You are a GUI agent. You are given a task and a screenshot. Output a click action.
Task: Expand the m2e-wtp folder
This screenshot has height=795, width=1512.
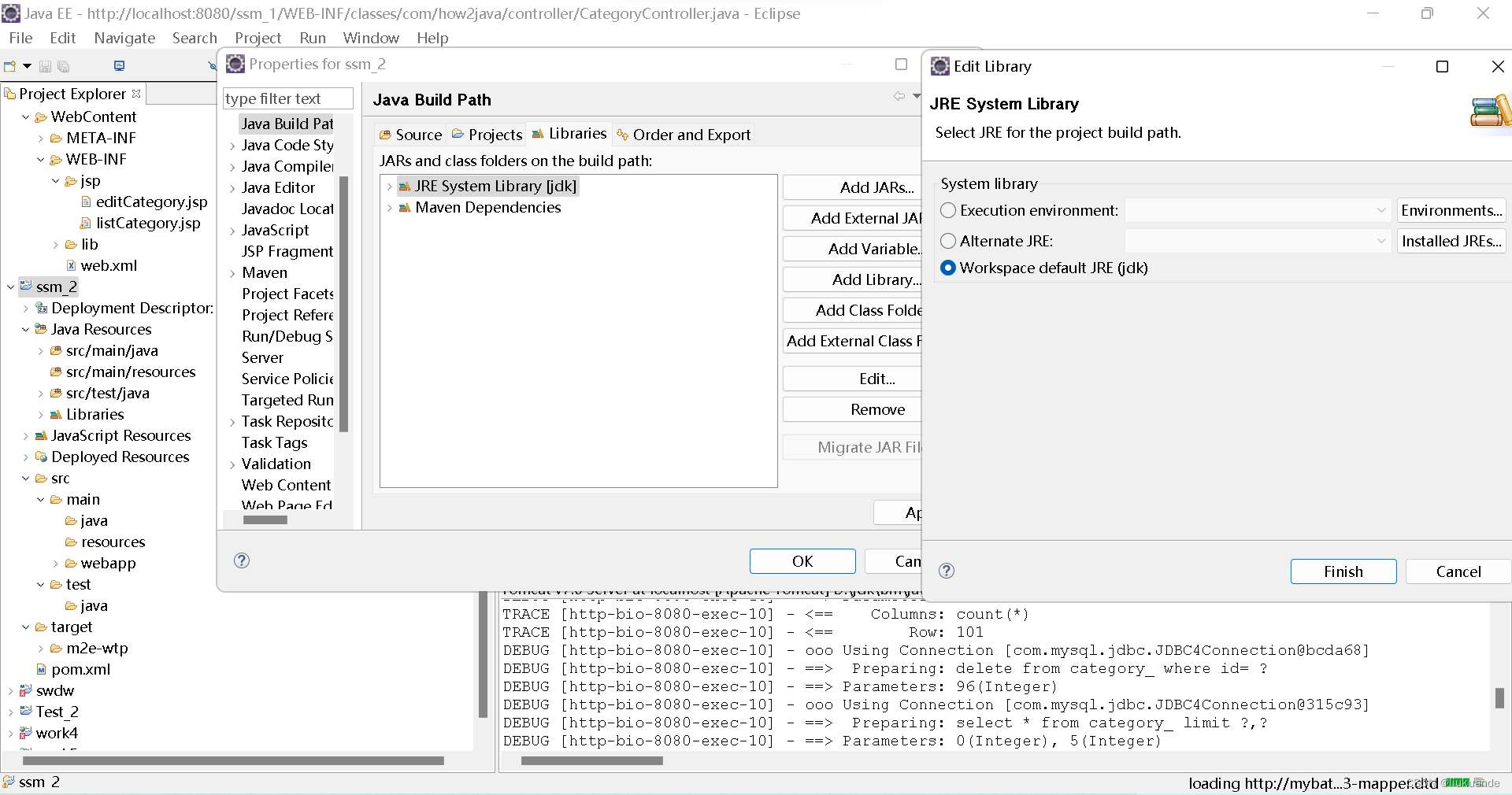tap(41, 649)
